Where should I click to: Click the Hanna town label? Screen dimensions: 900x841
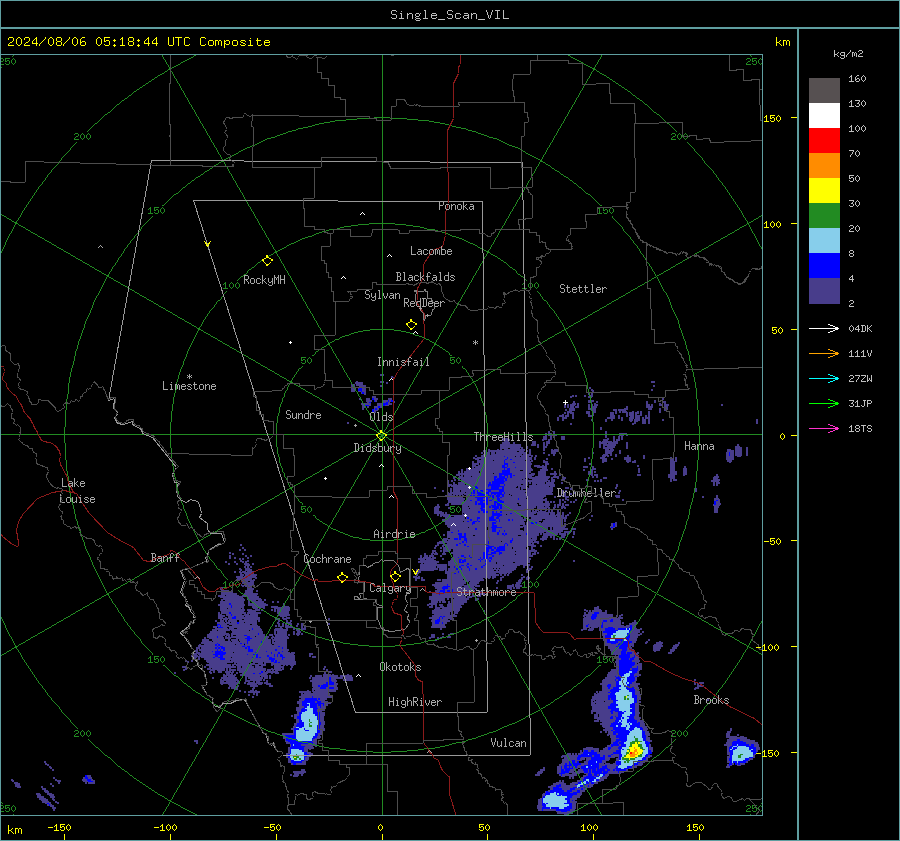[x=699, y=446]
